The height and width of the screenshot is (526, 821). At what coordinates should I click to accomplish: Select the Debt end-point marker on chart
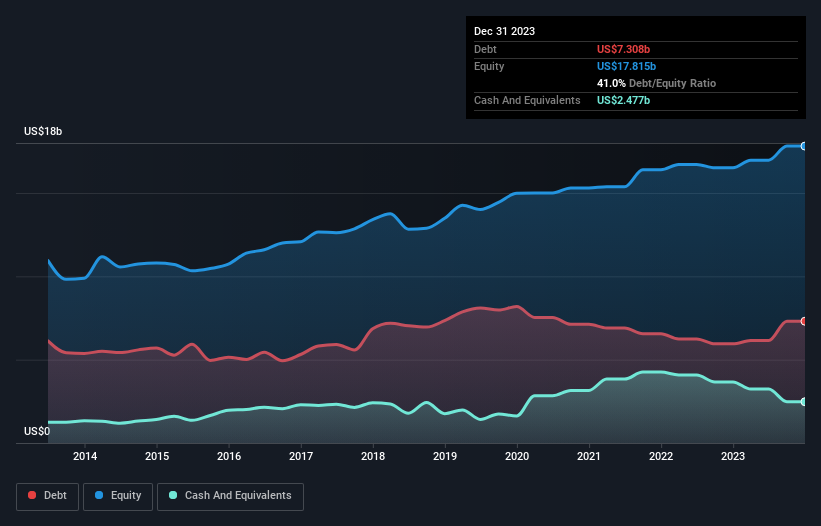(804, 321)
